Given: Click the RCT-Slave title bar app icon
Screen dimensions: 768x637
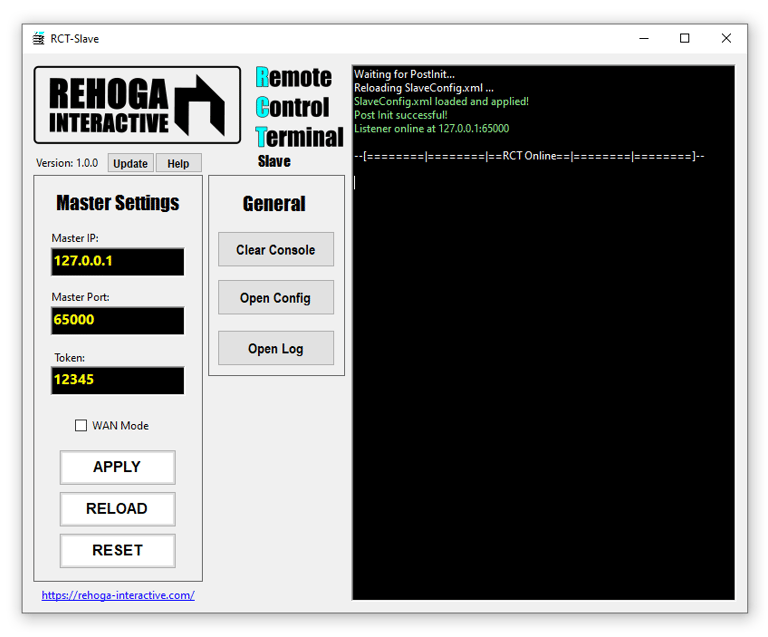Looking at the screenshot, I should pyautogui.click(x=38, y=38).
